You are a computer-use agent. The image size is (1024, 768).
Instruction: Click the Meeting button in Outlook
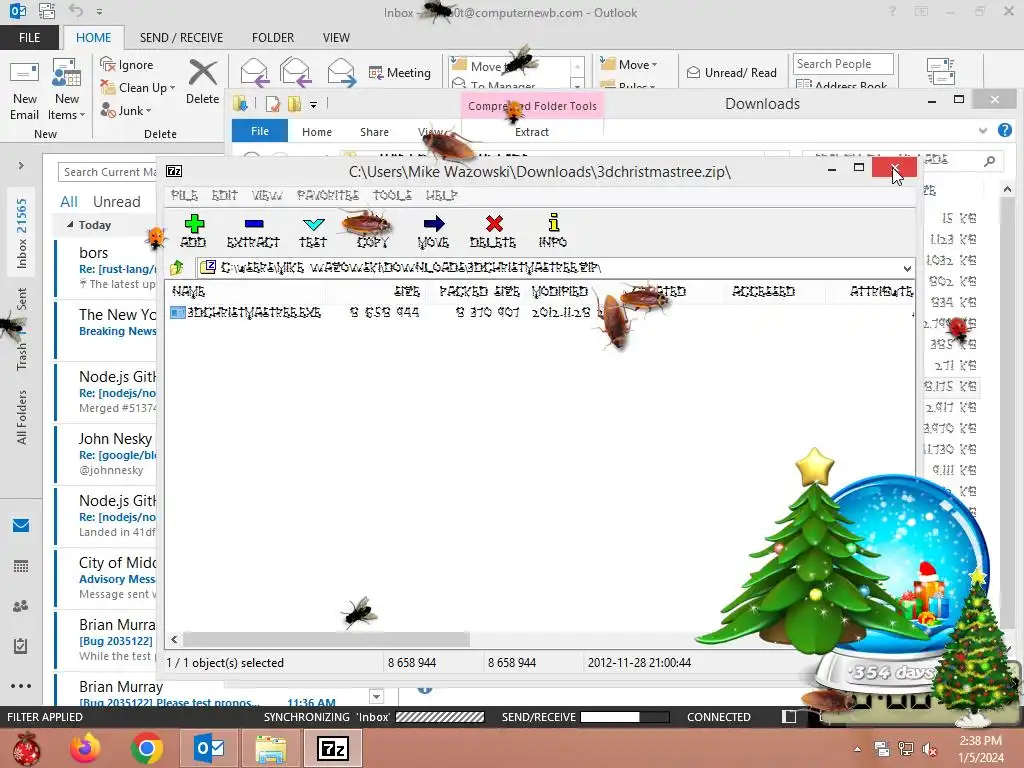(x=400, y=72)
